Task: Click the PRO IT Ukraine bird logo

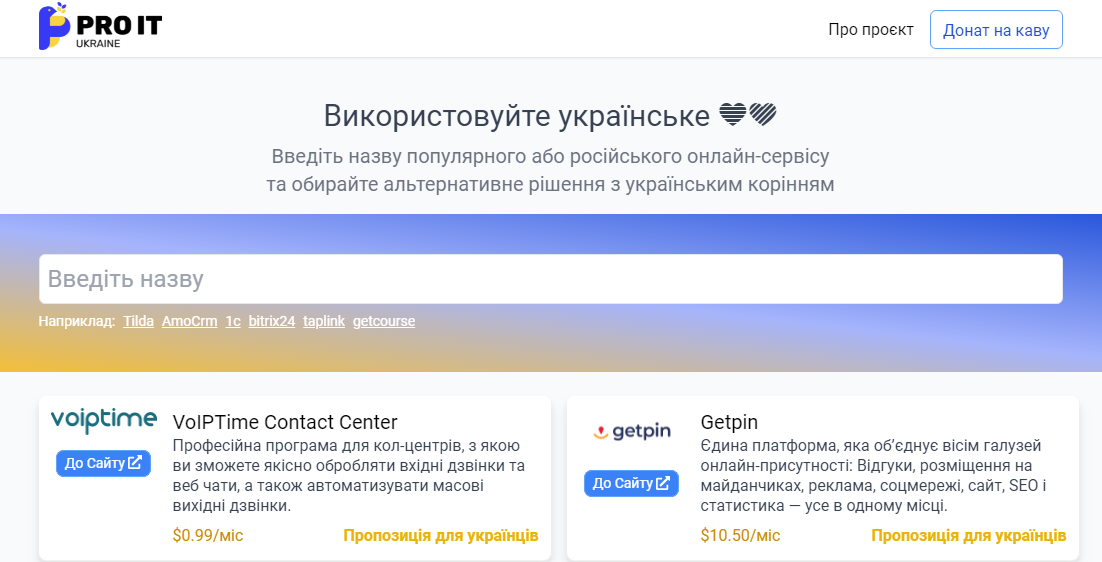Action: (x=101, y=27)
